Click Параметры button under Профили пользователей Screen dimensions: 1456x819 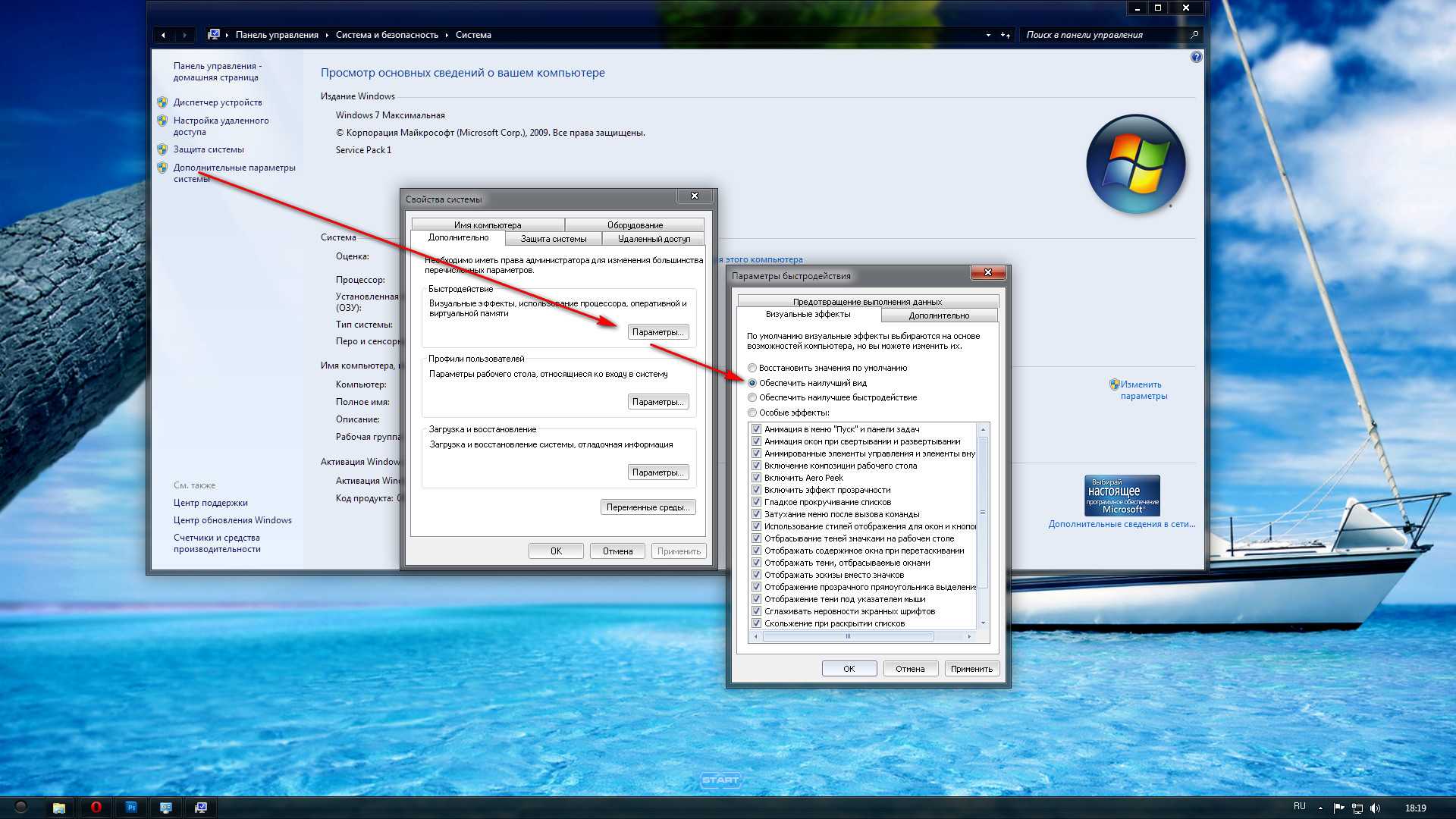coord(658,402)
